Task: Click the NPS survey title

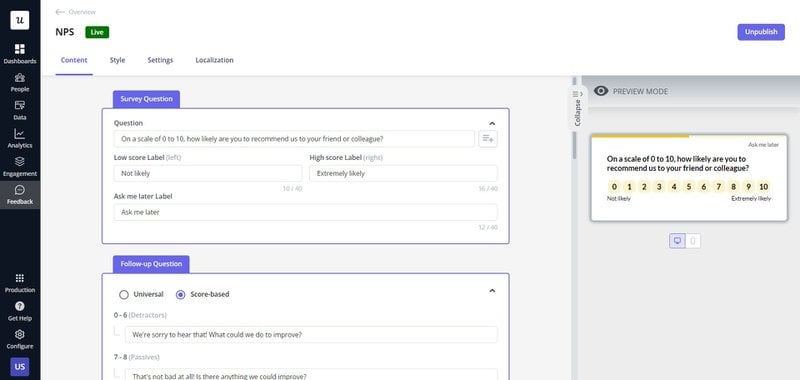Action: coord(65,32)
